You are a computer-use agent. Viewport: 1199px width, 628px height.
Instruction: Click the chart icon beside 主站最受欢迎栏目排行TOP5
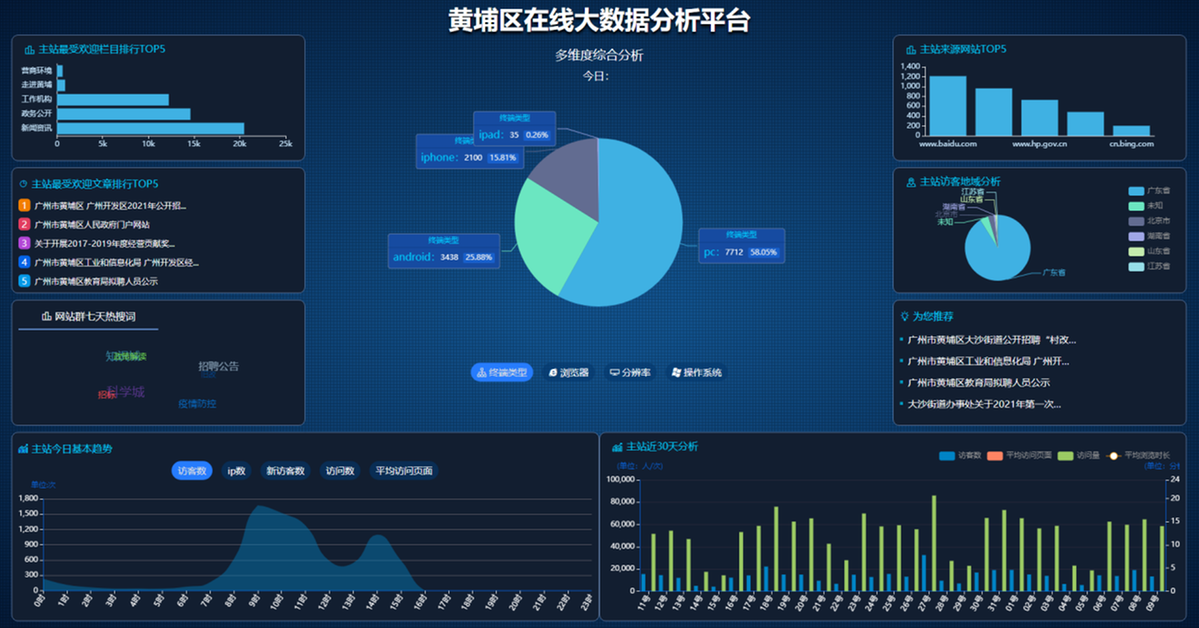coord(27,49)
